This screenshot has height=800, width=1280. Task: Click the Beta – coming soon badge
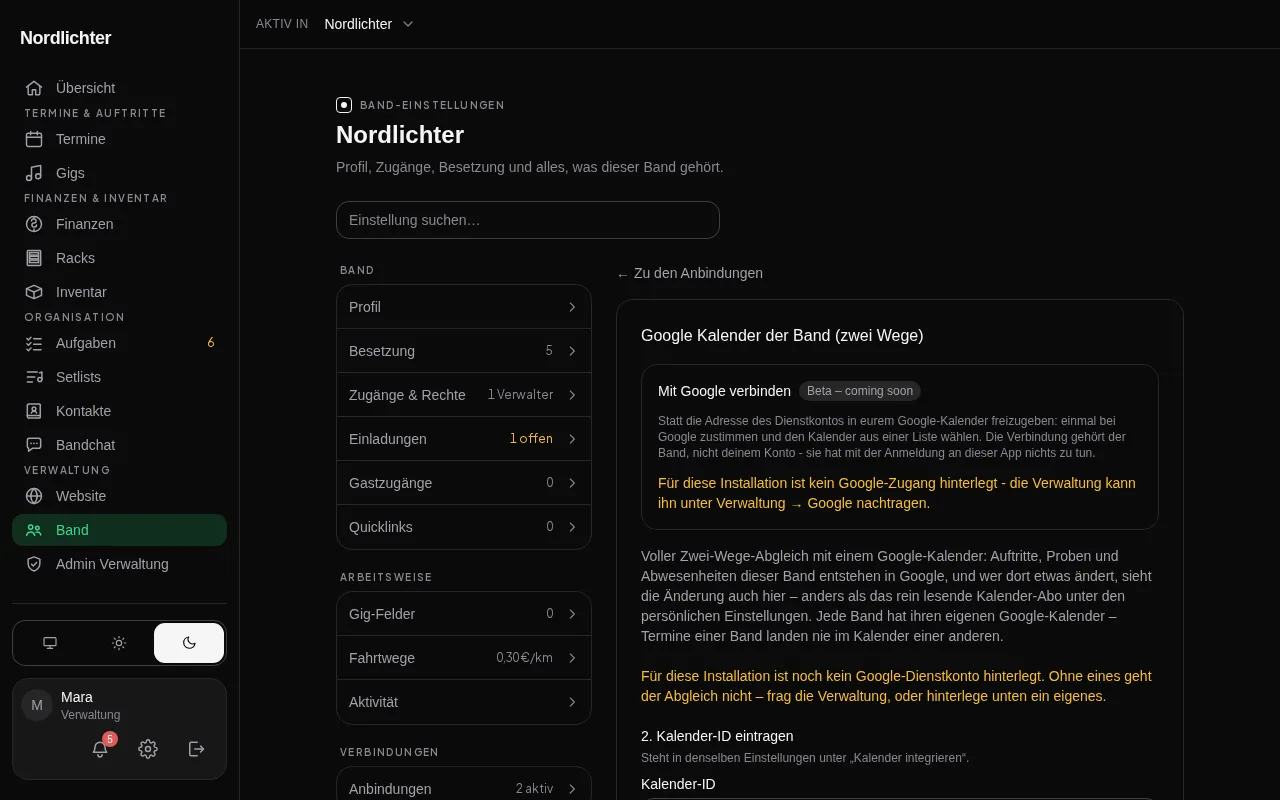(860, 391)
